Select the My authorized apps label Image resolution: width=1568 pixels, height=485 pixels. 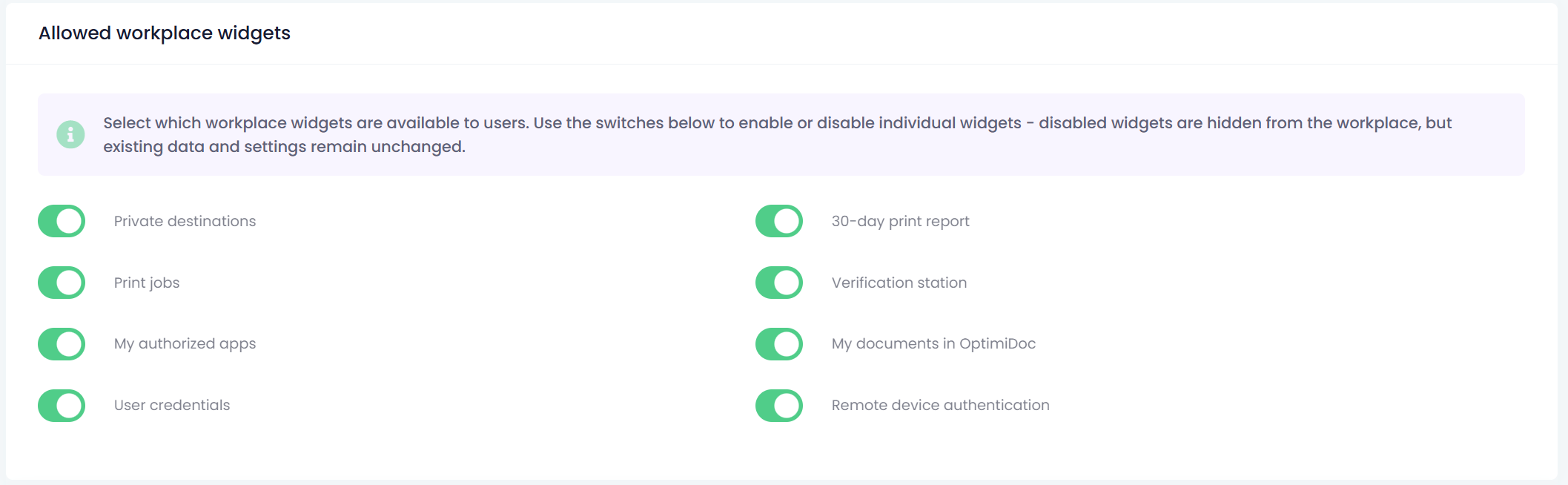(x=185, y=343)
